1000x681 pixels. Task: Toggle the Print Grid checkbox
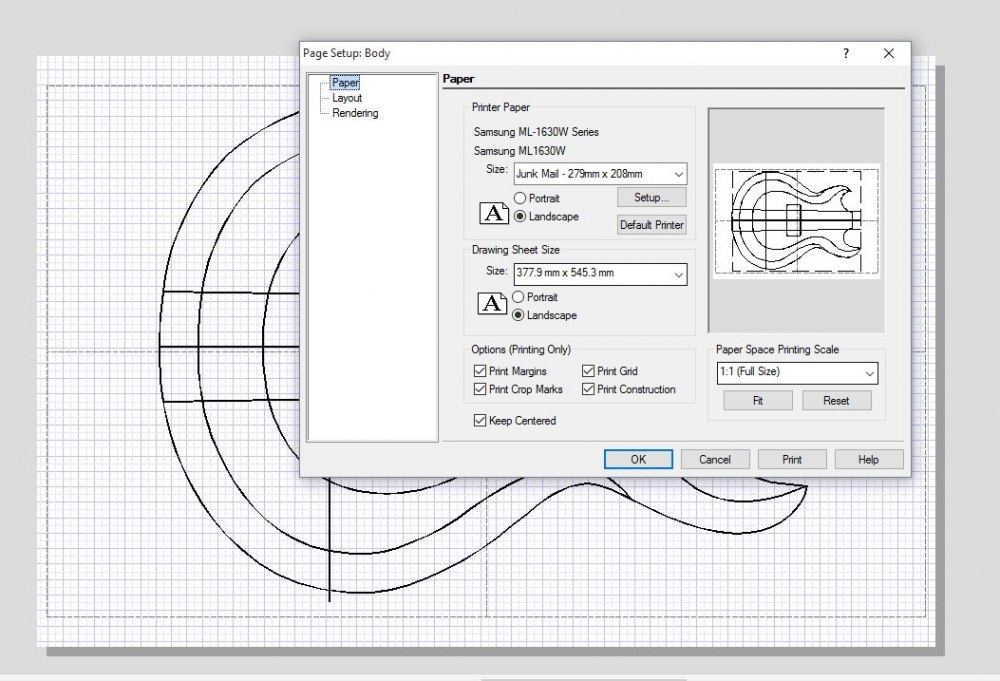pos(587,371)
